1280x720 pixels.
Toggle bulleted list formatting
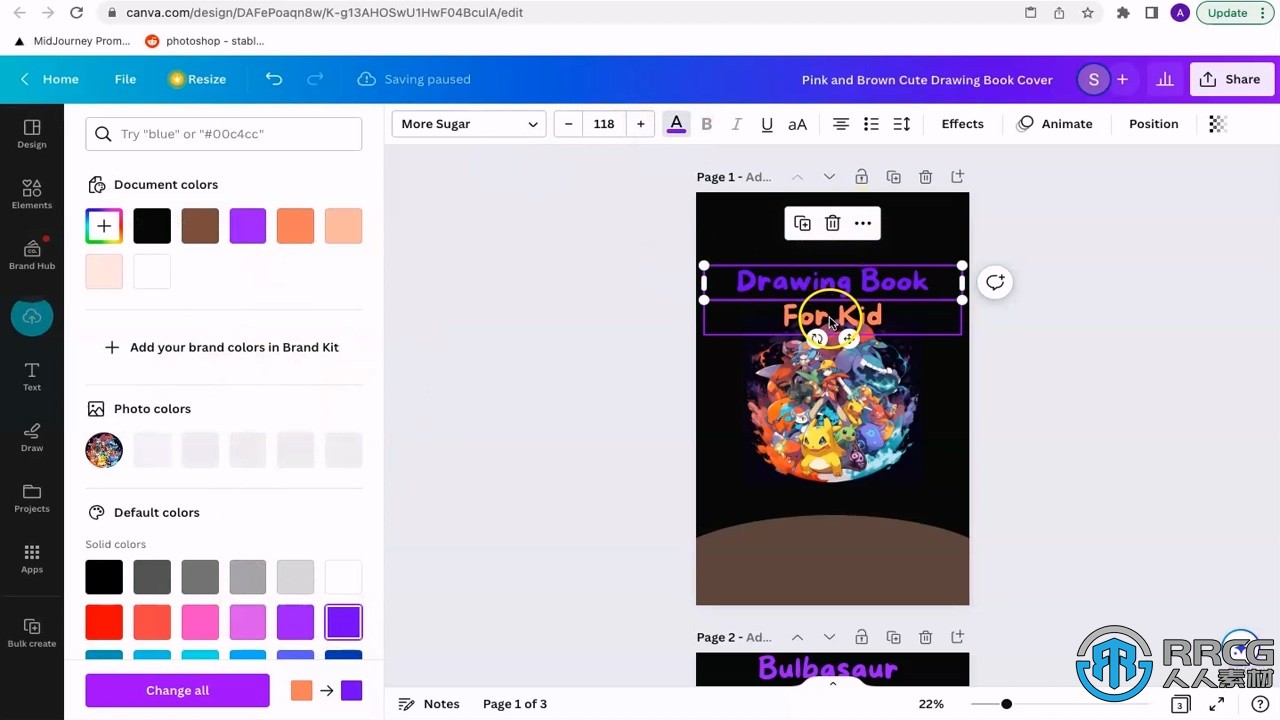[871, 124]
